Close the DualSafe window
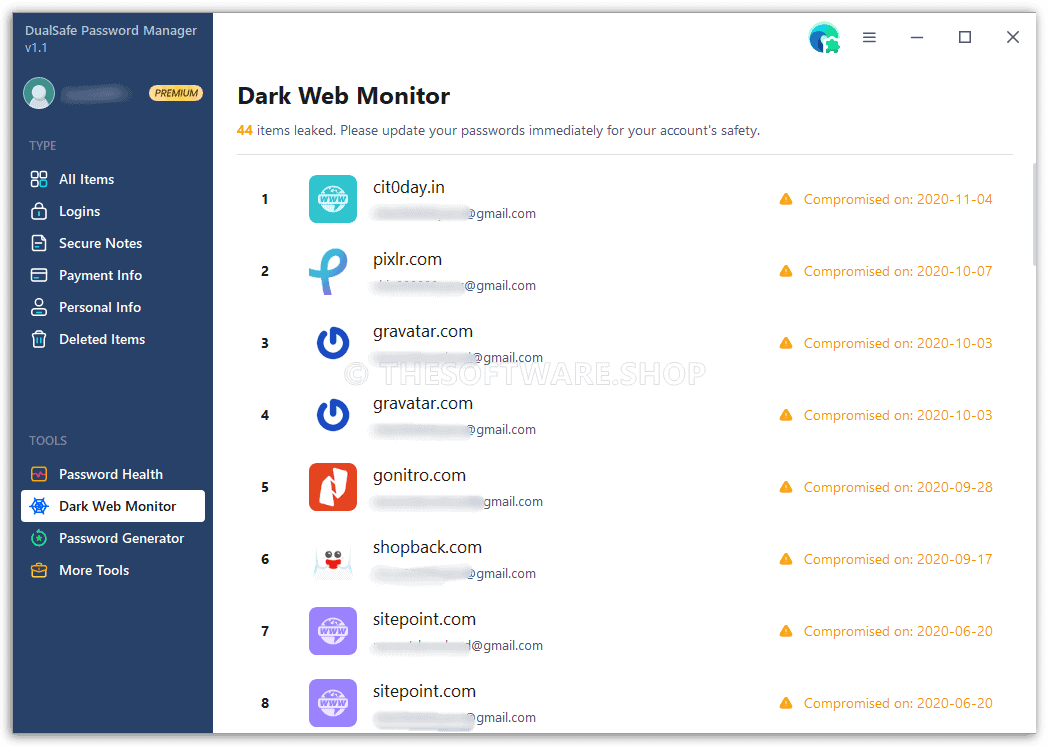The width and height of the screenshot is (1048, 746). (x=1013, y=37)
